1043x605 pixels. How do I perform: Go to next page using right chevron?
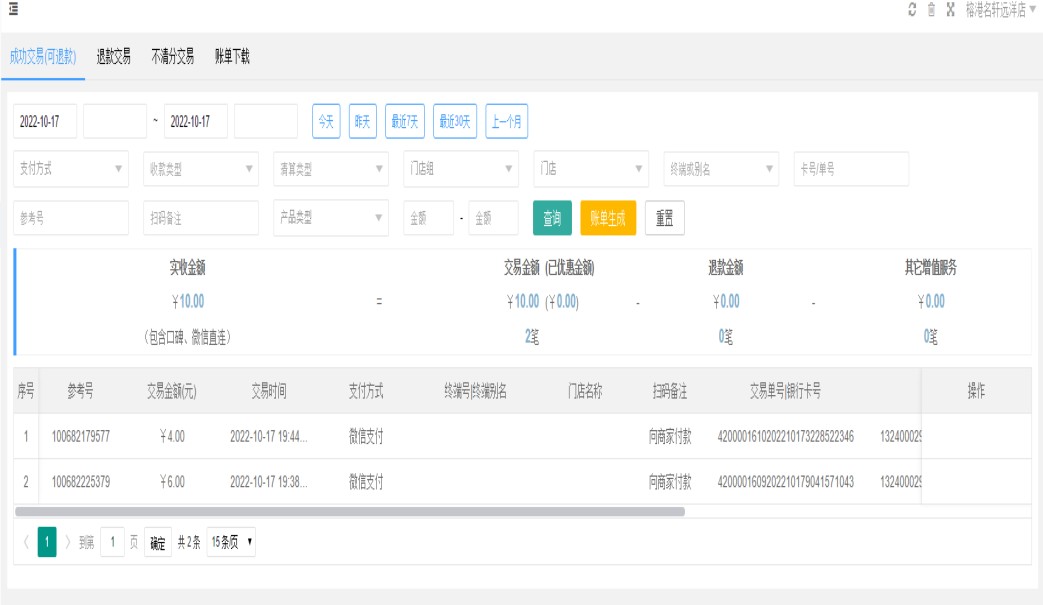point(68,543)
